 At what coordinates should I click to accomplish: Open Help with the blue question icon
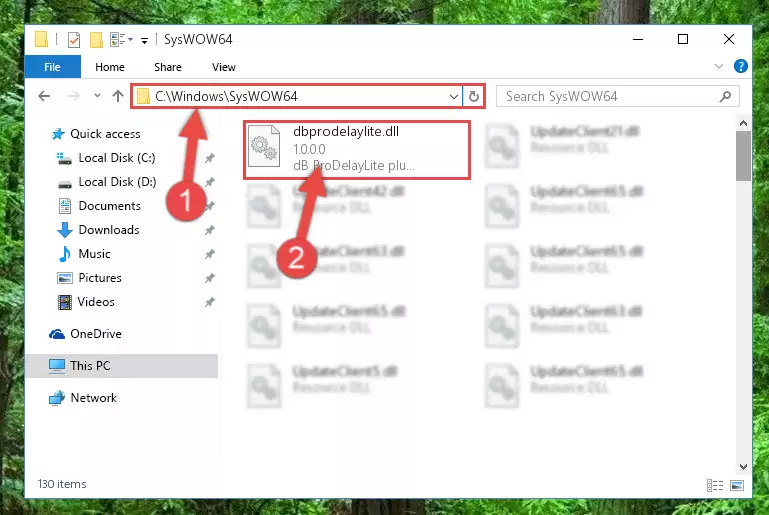(741, 66)
